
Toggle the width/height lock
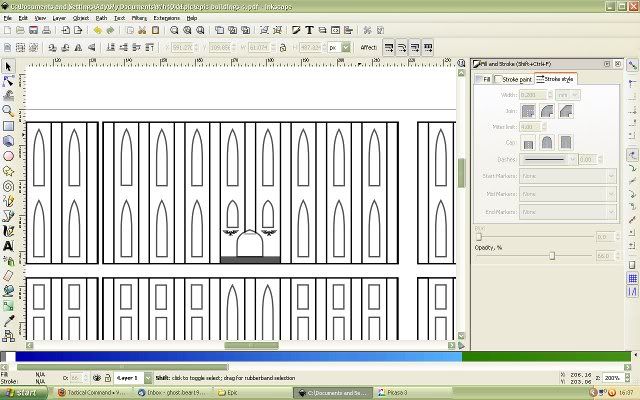click(283, 48)
